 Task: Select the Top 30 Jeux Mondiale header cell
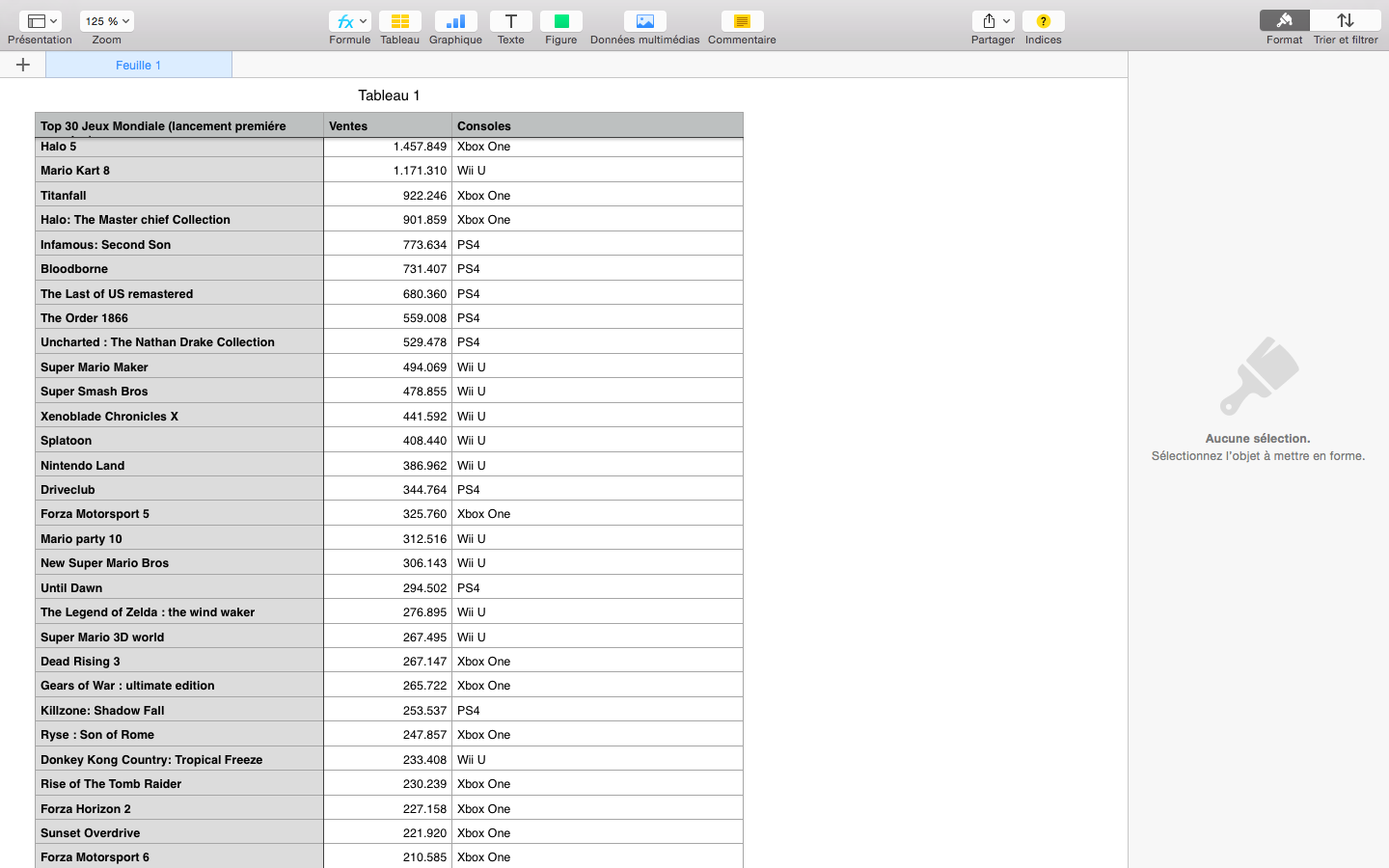point(179,125)
